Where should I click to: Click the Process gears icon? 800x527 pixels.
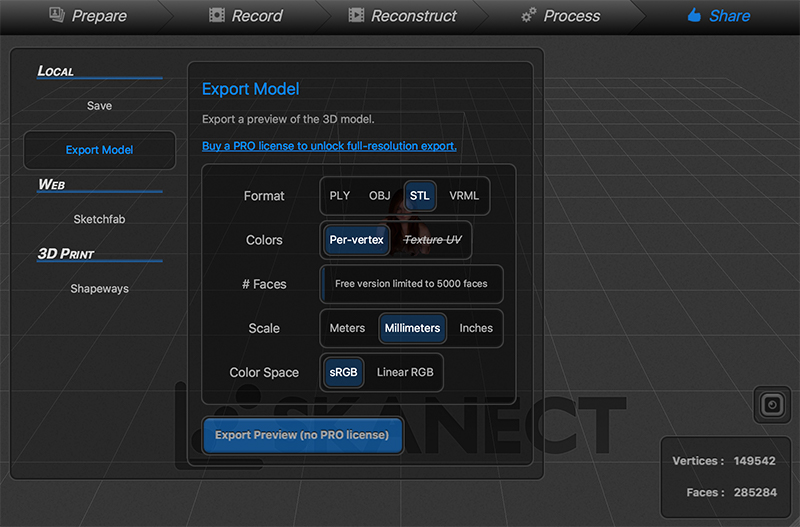[x=529, y=15]
